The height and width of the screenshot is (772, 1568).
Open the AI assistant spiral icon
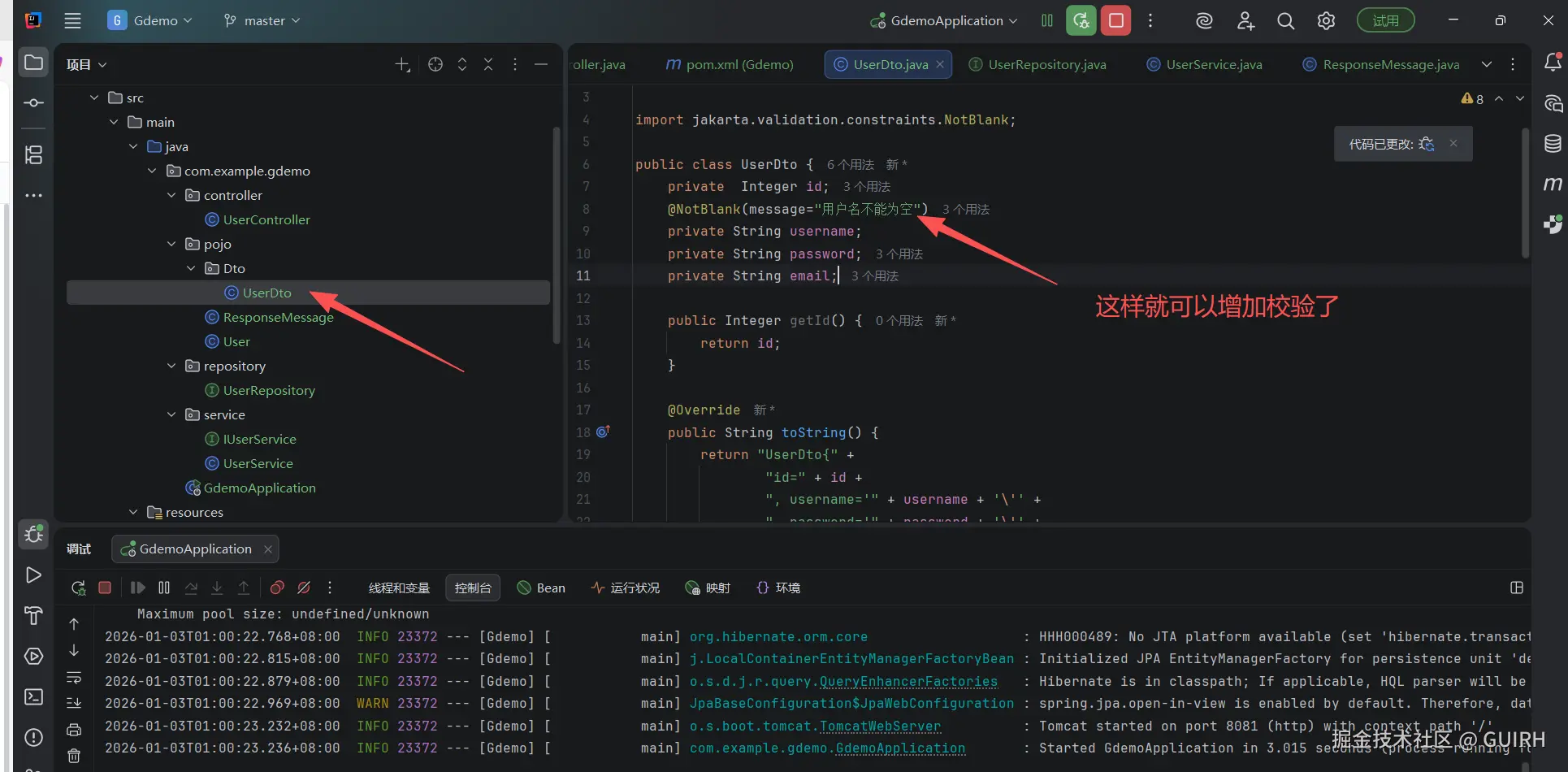1204,21
